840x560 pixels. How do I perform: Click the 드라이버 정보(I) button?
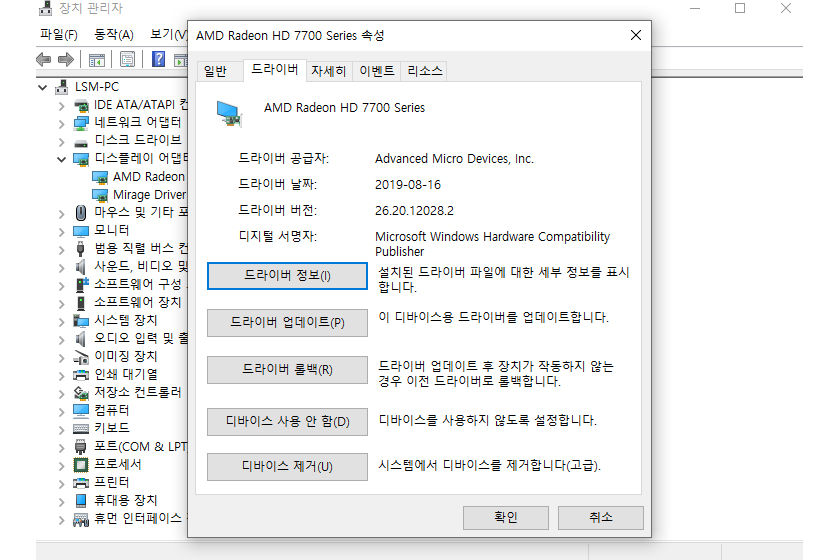click(288, 275)
